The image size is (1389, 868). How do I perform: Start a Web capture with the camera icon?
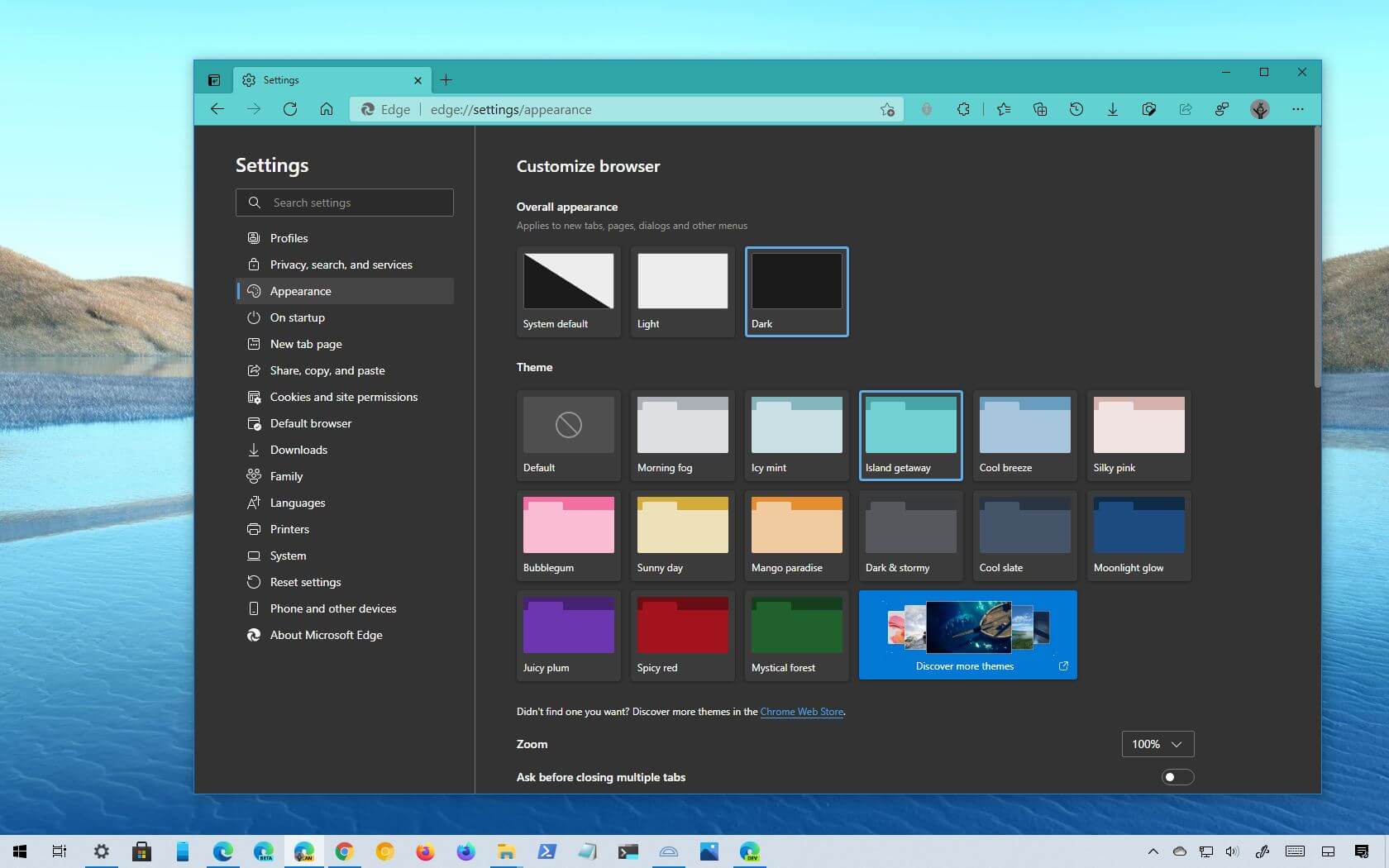tap(1149, 109)
